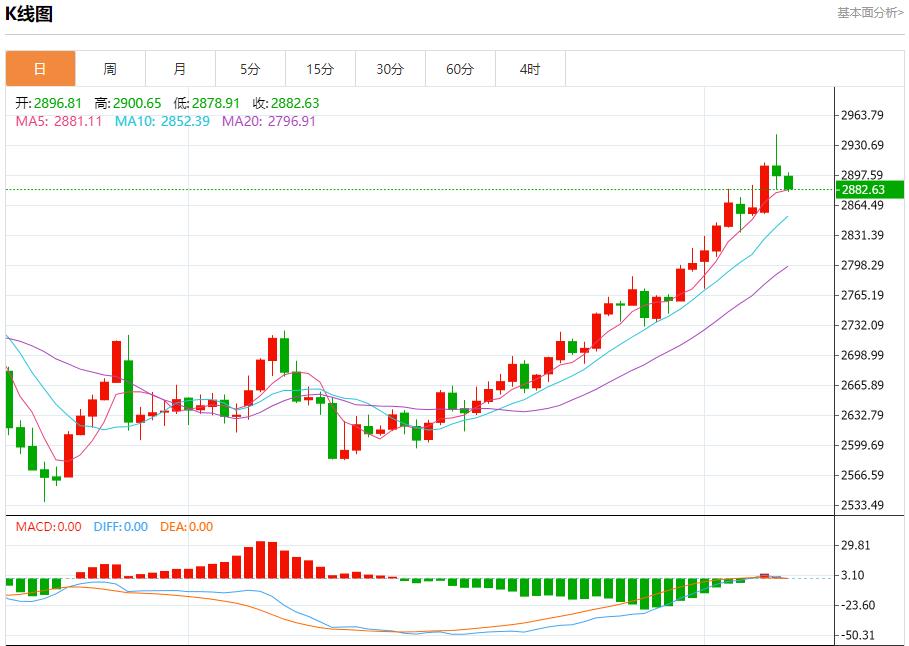The width and height of the screenshot is (909, 646).
Task: Select the DIFF: 0.00 indicator label
Action: tap(120, 527)
